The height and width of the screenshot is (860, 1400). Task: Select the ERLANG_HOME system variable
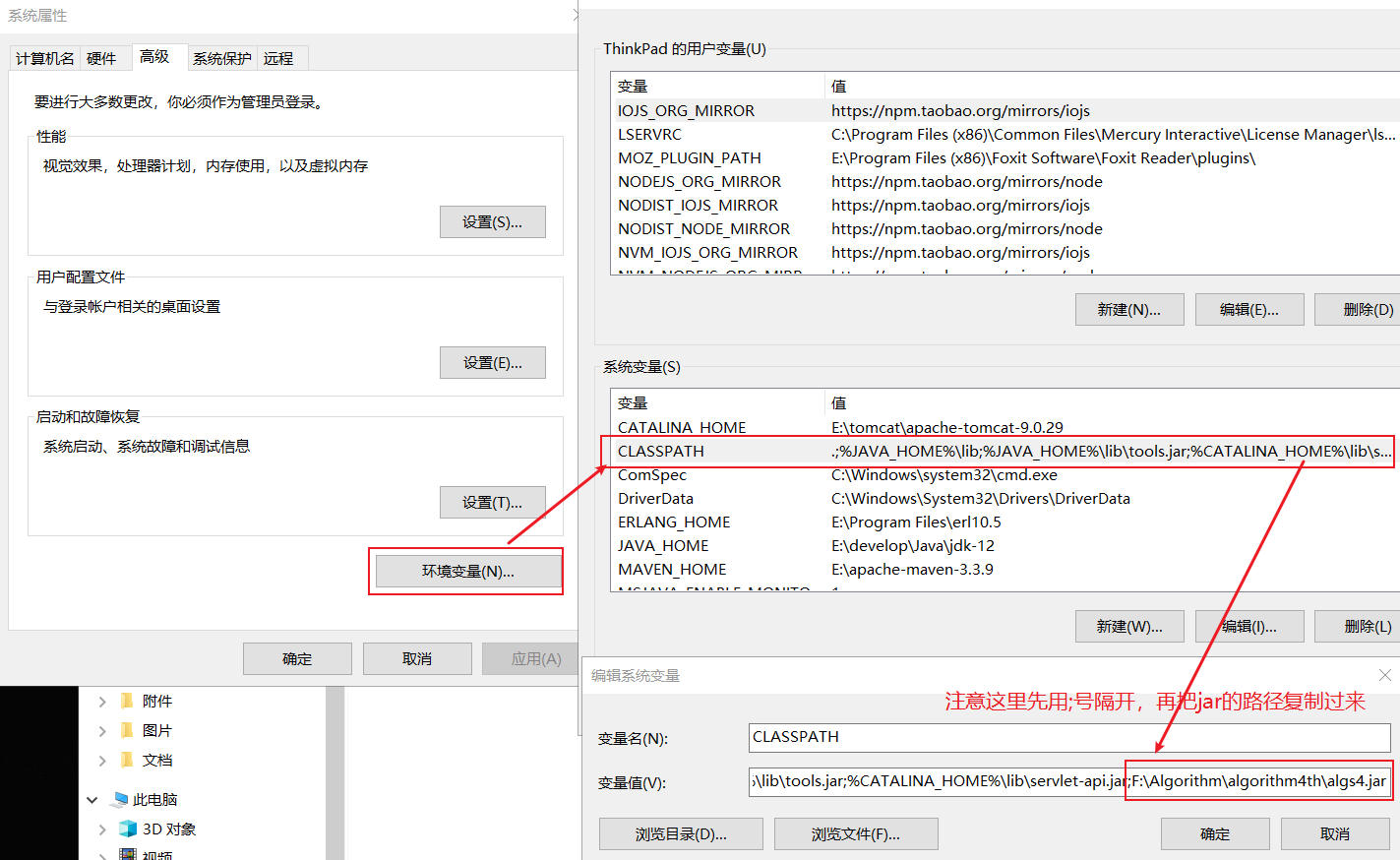[x=1004, y=522]
